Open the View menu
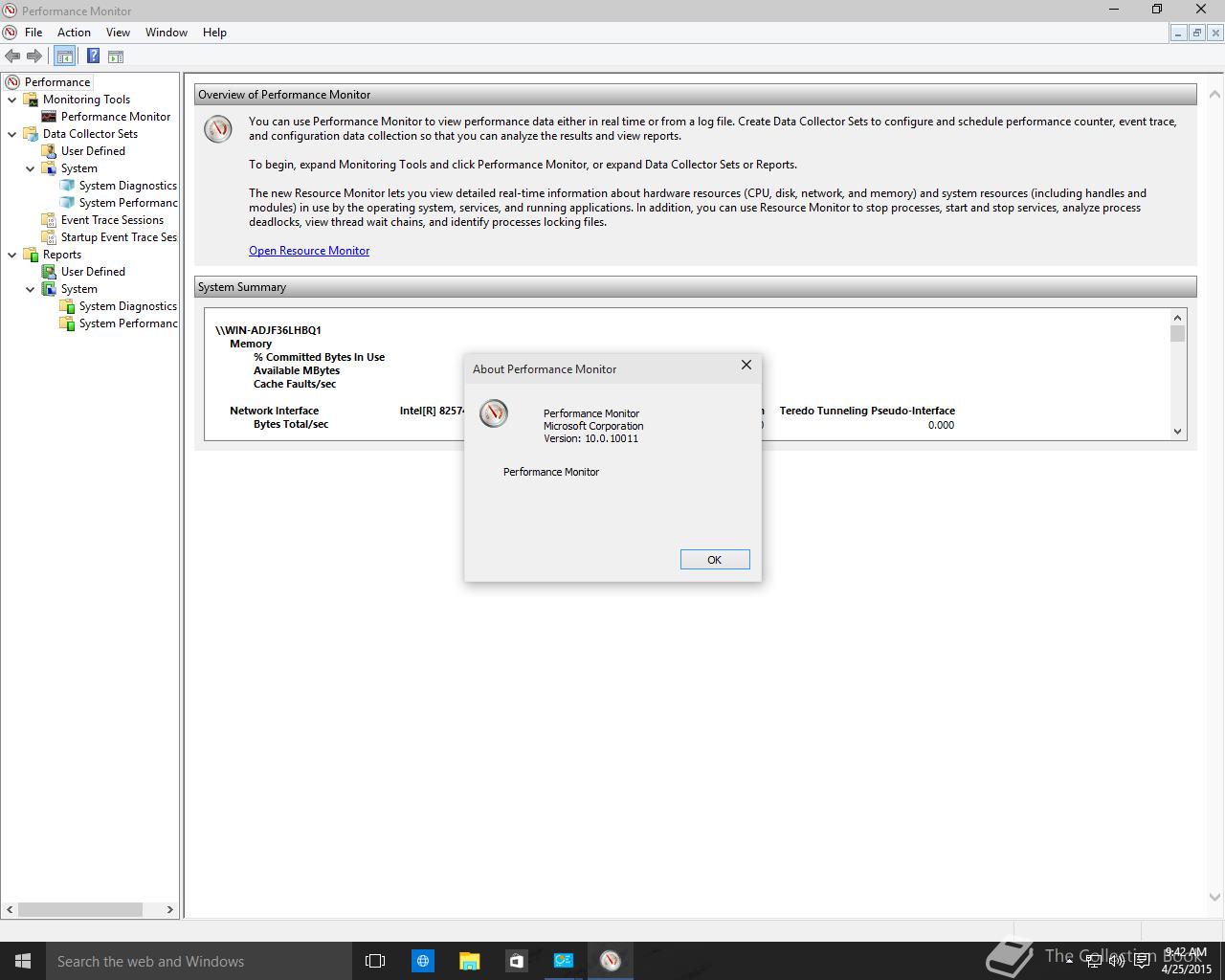The height and width of the screenshot is (980, 1225). (x=118, y=33)
